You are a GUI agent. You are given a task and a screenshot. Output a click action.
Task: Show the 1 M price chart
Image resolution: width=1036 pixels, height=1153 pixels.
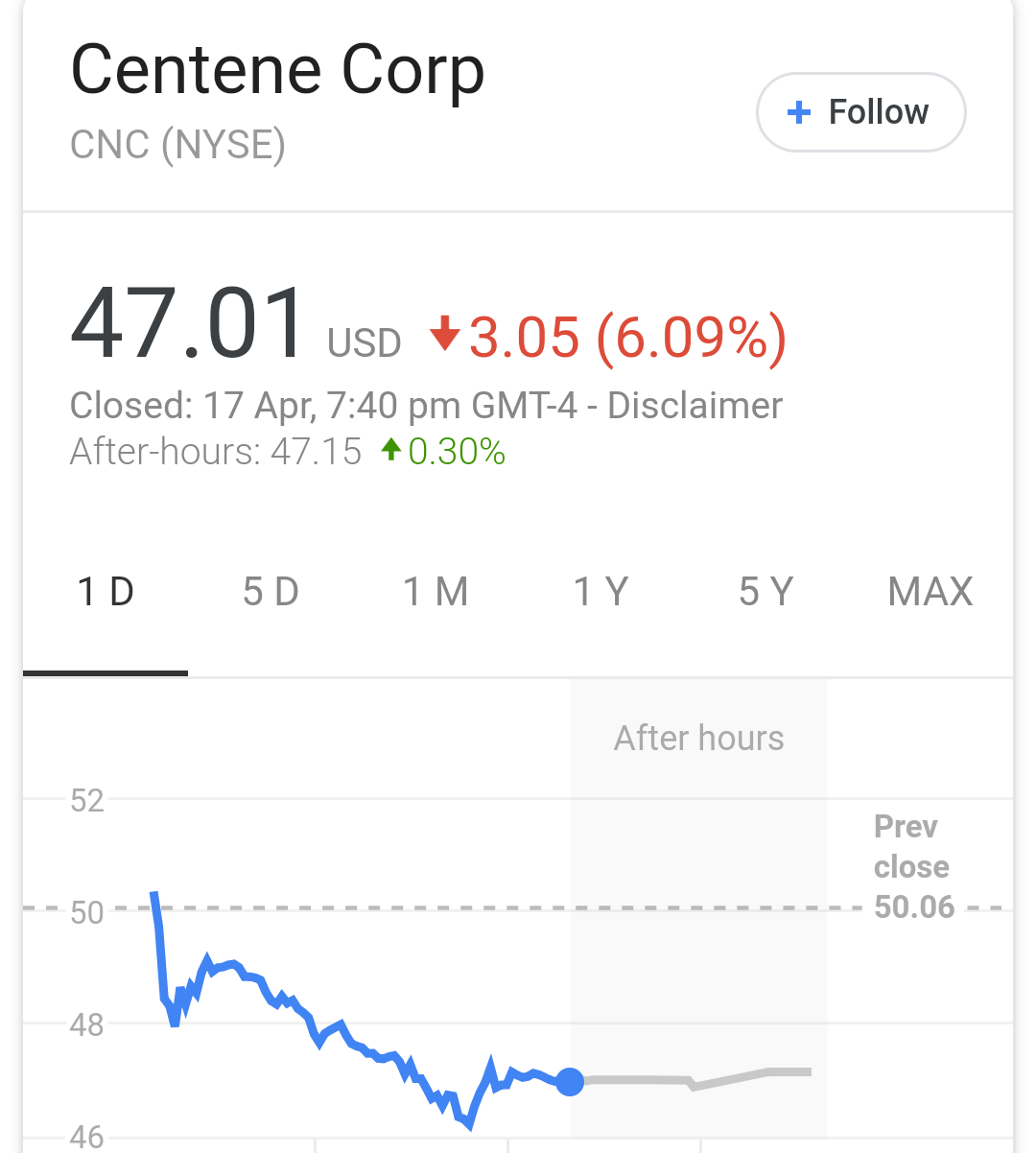pos(436,592)
